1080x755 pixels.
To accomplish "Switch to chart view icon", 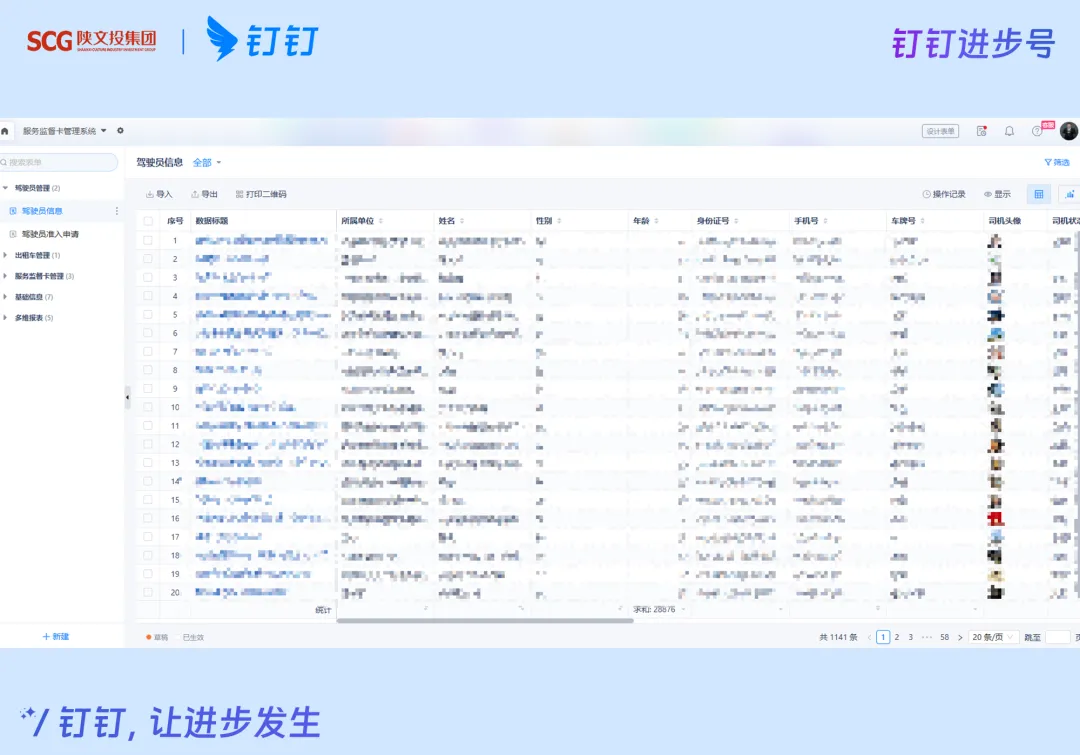I will click(1070, 194).
